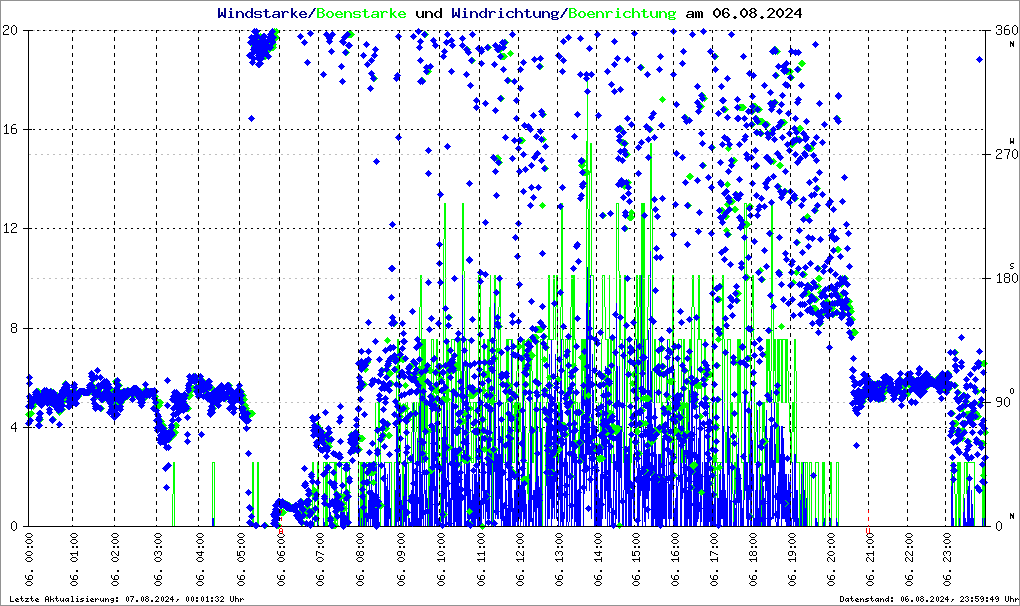Click wind speed axis label '8'
Image resolution: width=1020 pixels, height=606 pixels.
14,328
